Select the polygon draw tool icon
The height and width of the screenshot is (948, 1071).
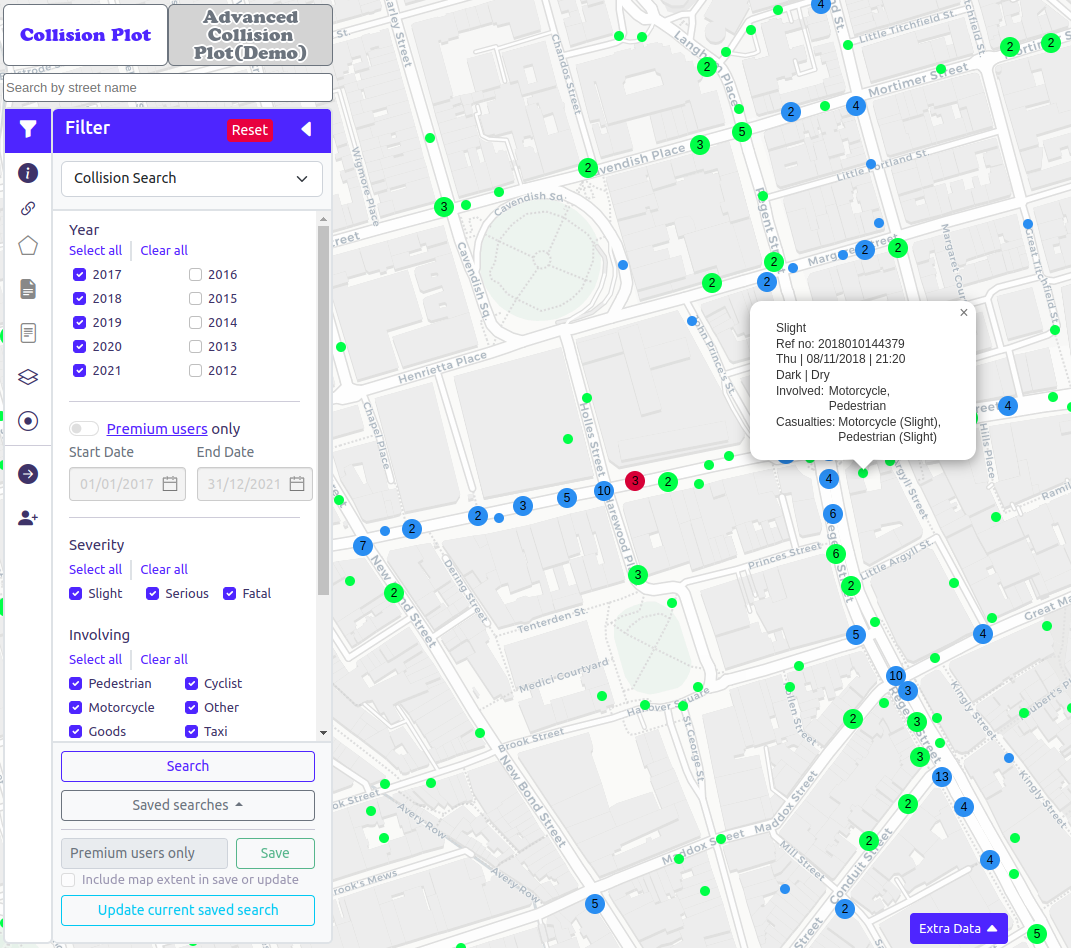click(x=28, y=246)
